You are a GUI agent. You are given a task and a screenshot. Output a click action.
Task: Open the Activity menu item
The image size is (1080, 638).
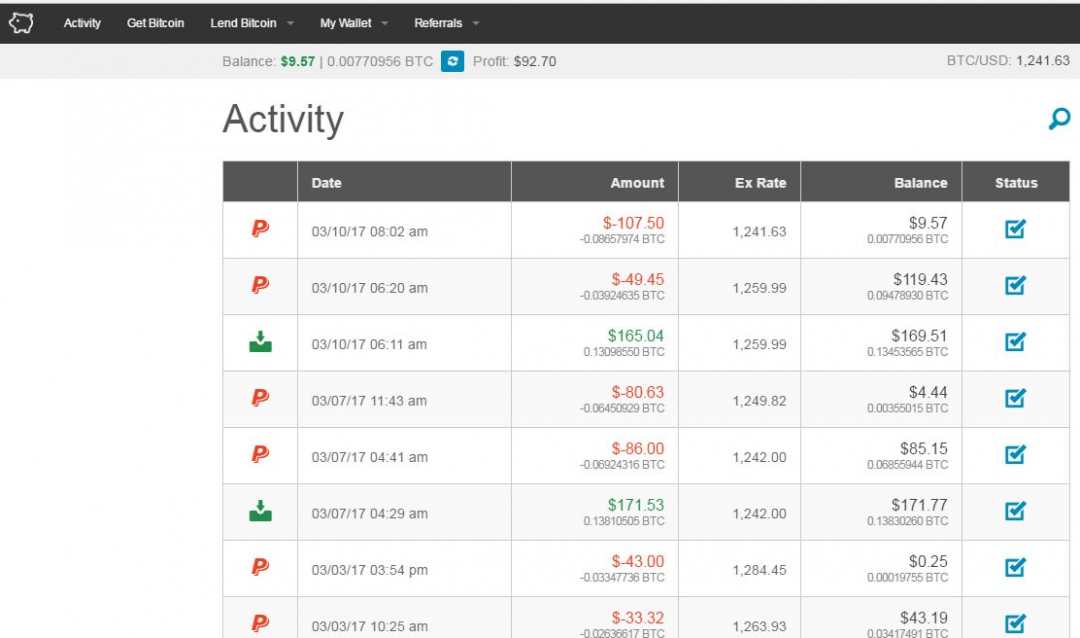point(82,23)
